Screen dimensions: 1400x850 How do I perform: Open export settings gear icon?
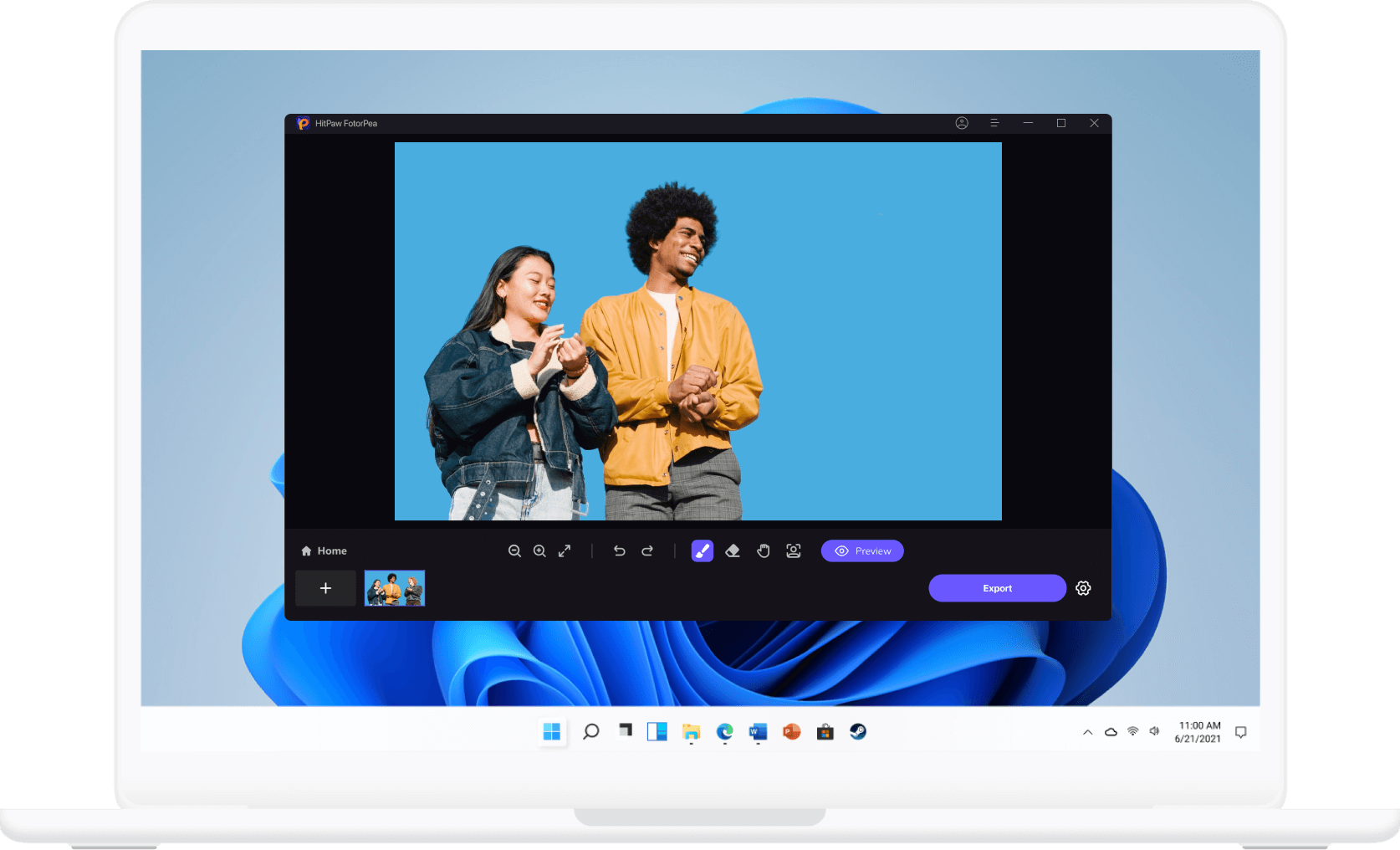(x=1083, y=588)
